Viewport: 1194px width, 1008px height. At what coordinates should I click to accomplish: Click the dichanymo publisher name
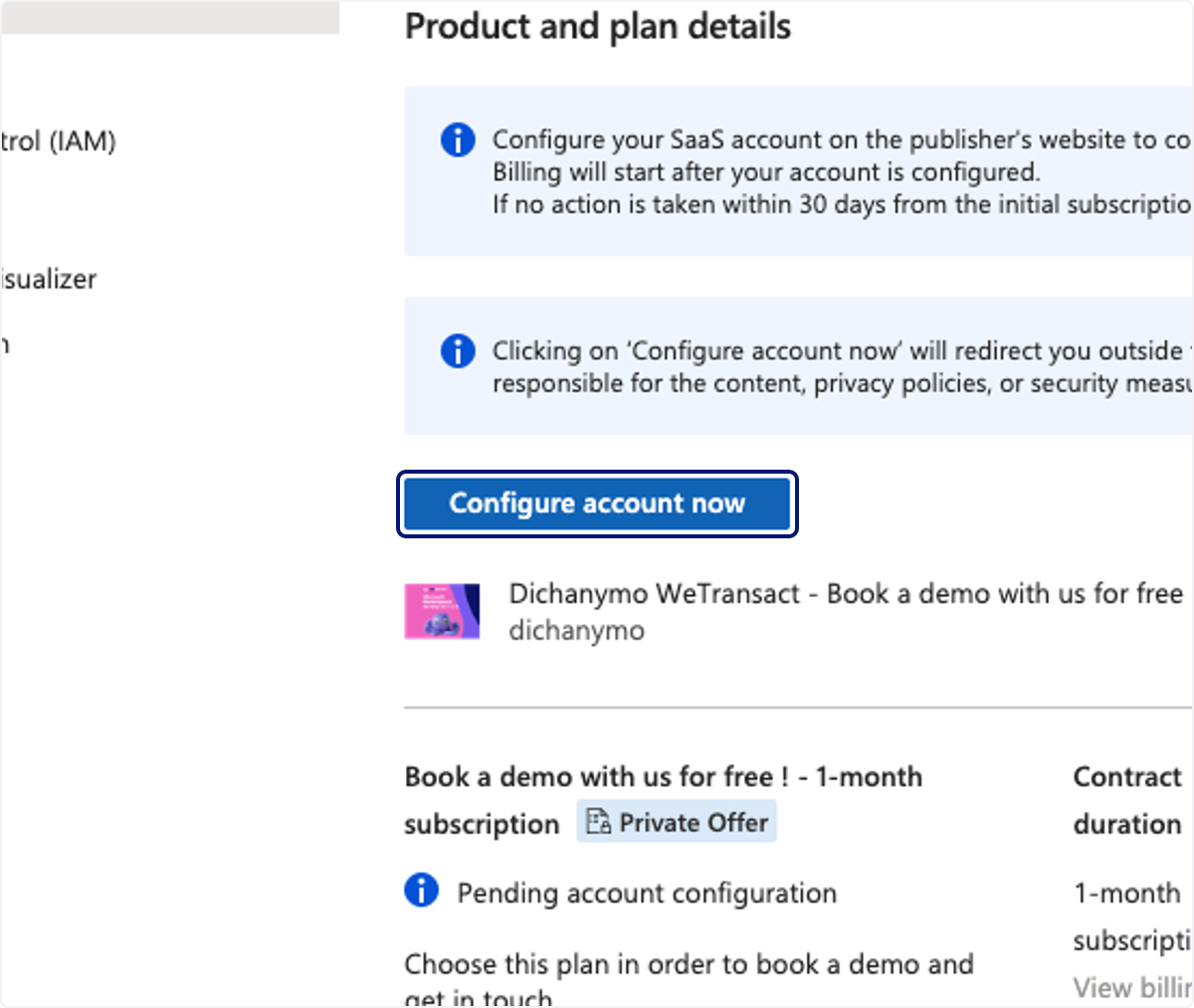click(576, 631)
